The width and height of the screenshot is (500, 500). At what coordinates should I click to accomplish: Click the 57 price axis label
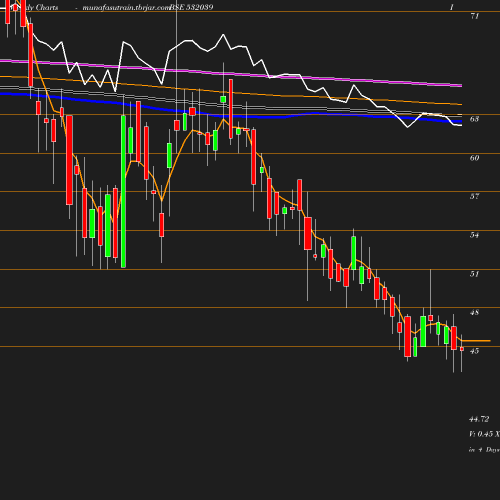[x=474, y=196]
